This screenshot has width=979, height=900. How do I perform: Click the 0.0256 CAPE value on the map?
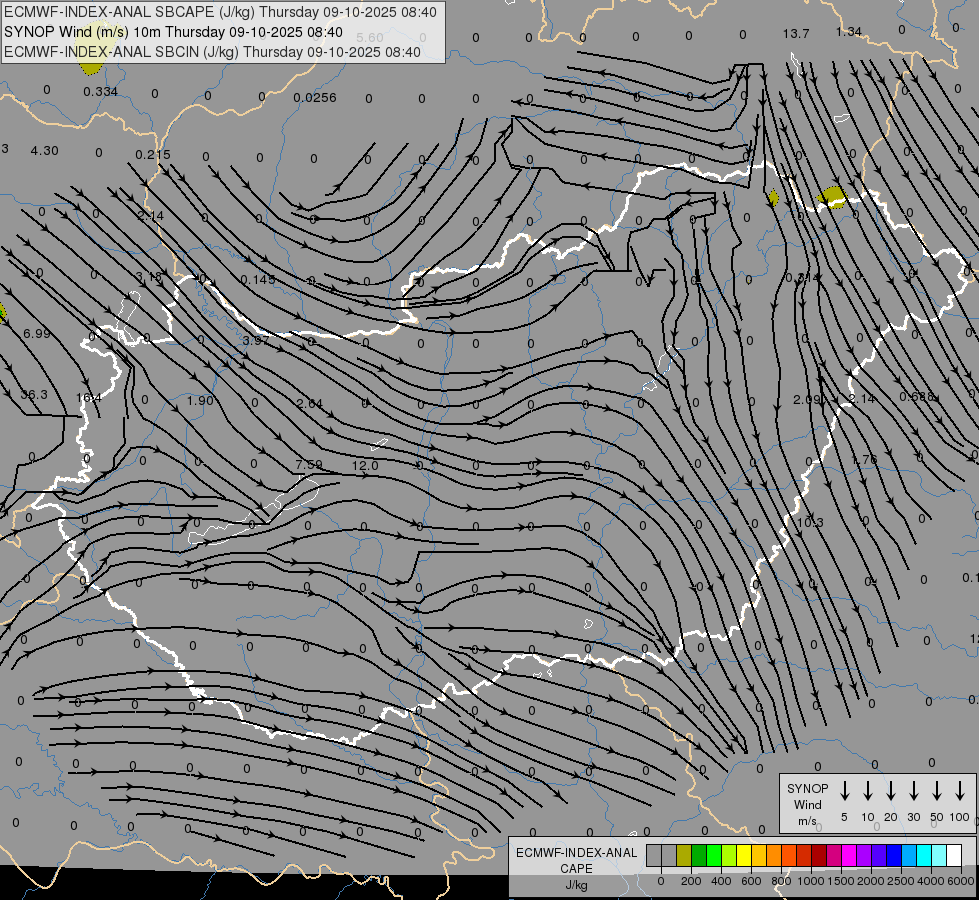(315, 97)
